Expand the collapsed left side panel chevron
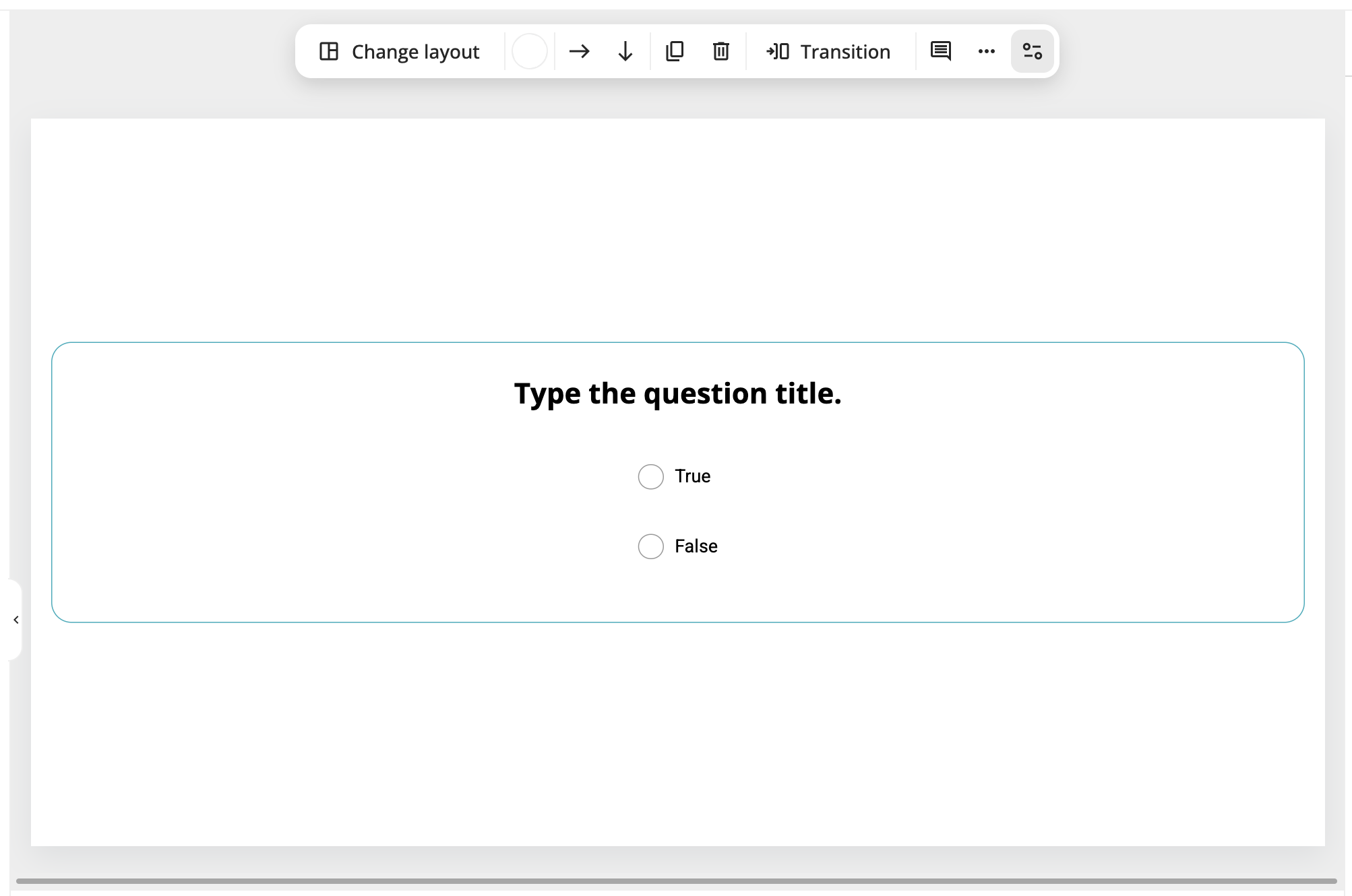This screenshot has width=1352, height=896. click(x=16, y=620)
